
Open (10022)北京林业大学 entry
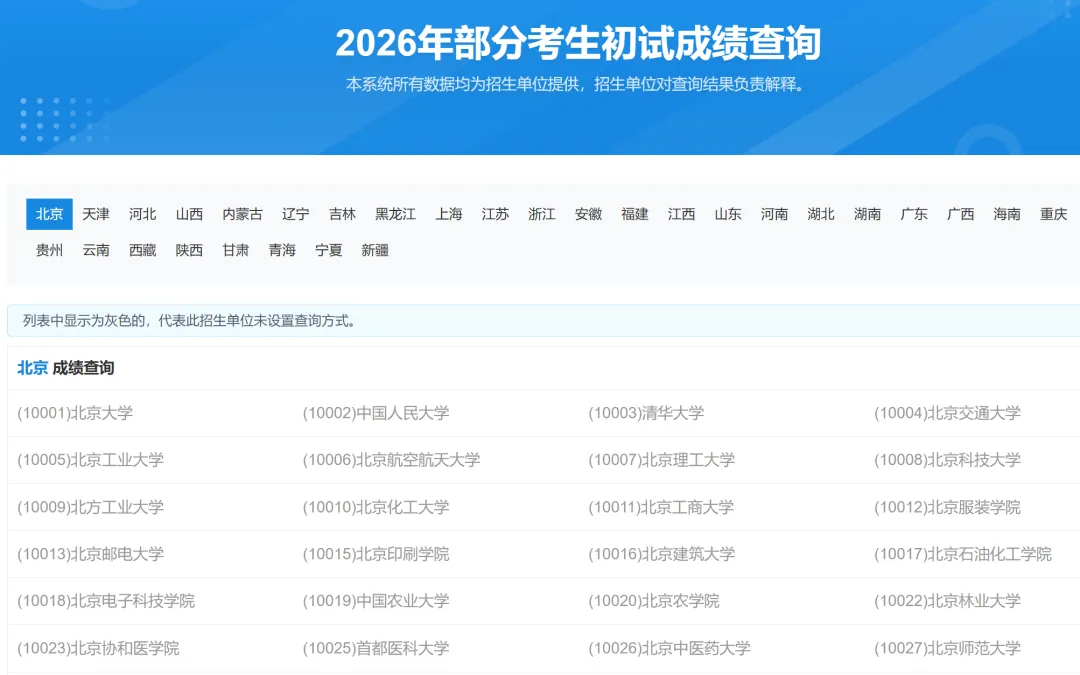947,601
